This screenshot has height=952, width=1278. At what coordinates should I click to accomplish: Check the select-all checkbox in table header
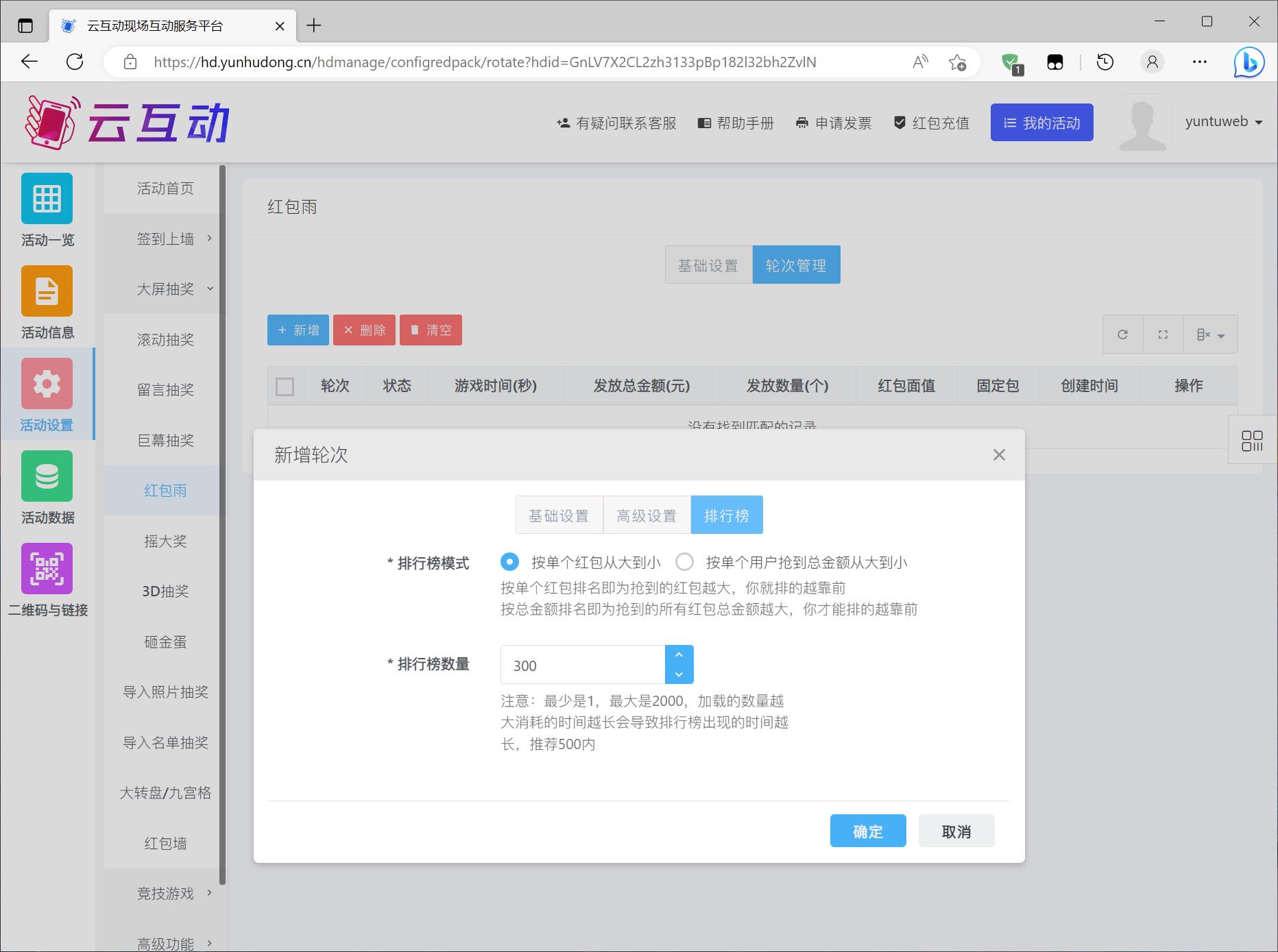coord(285,387)
